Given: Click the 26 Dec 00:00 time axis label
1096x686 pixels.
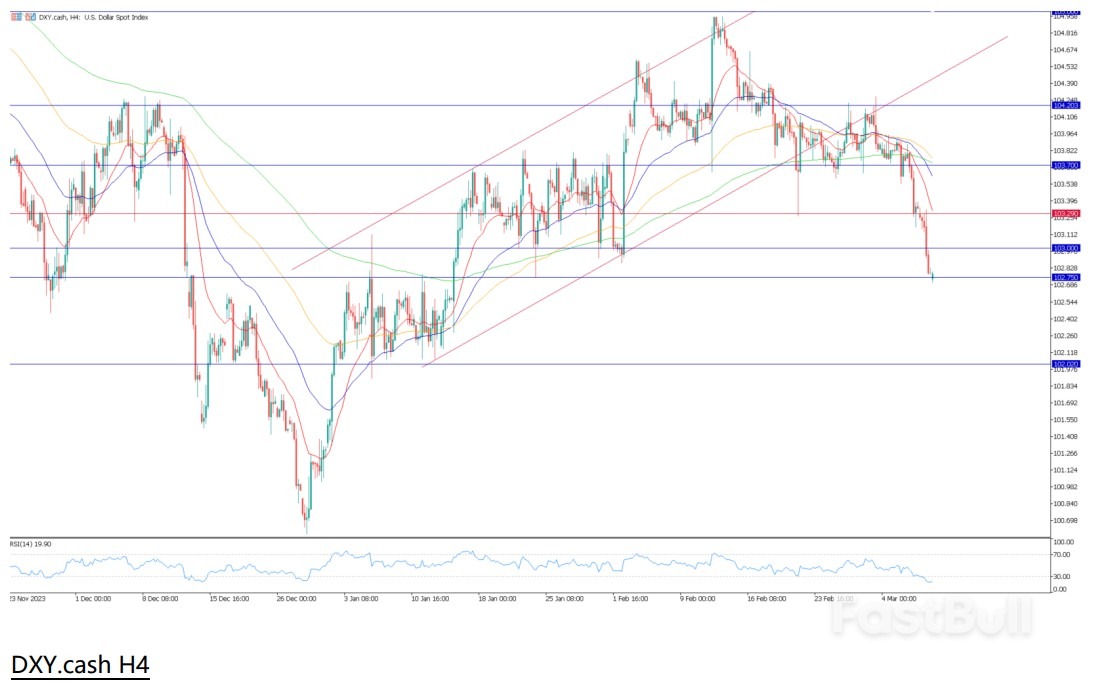Looking at the screenshot, I should pos(295,599).
